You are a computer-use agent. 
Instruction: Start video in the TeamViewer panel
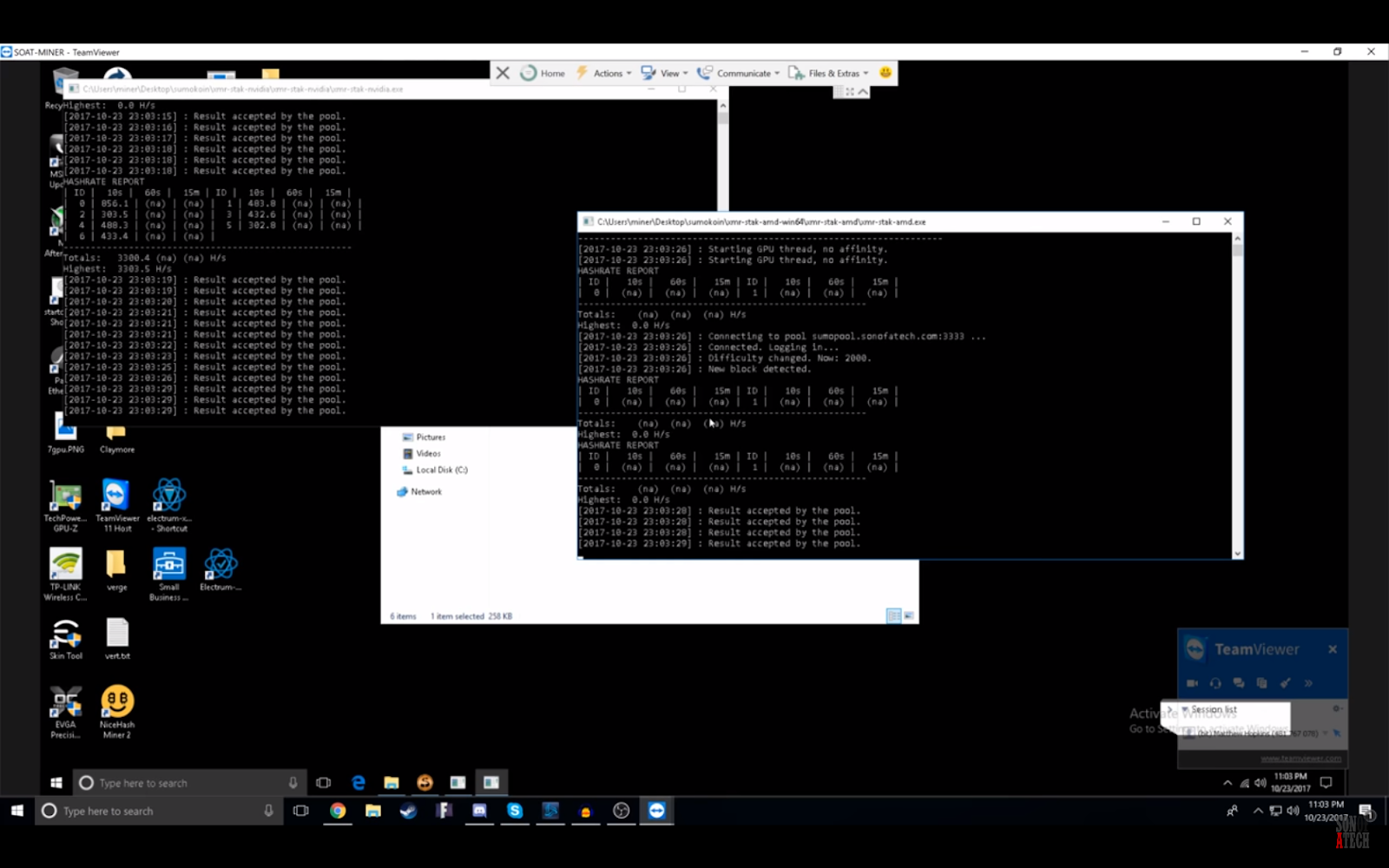click(x=1193, y=683)
